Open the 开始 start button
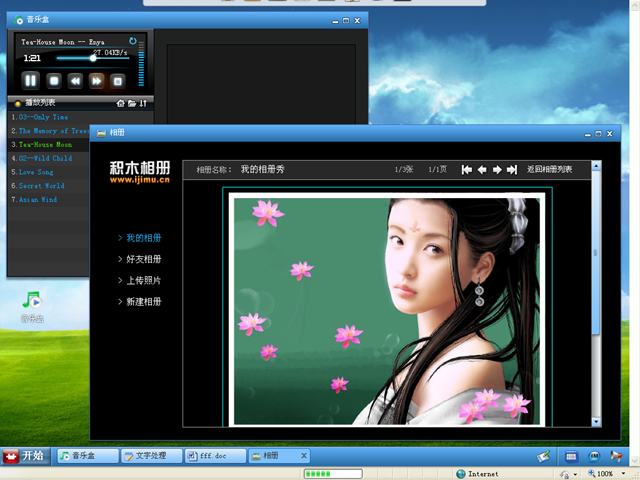 [24, 456]
